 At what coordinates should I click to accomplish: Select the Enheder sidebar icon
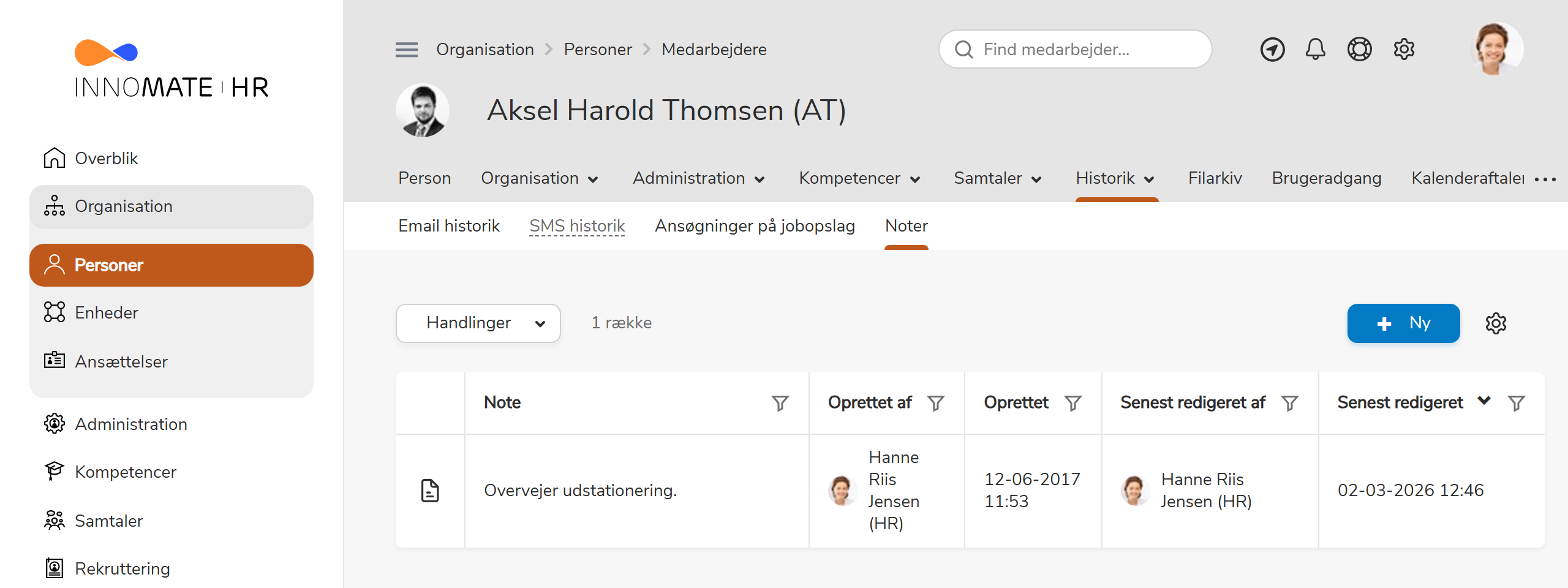coord(55,312)
